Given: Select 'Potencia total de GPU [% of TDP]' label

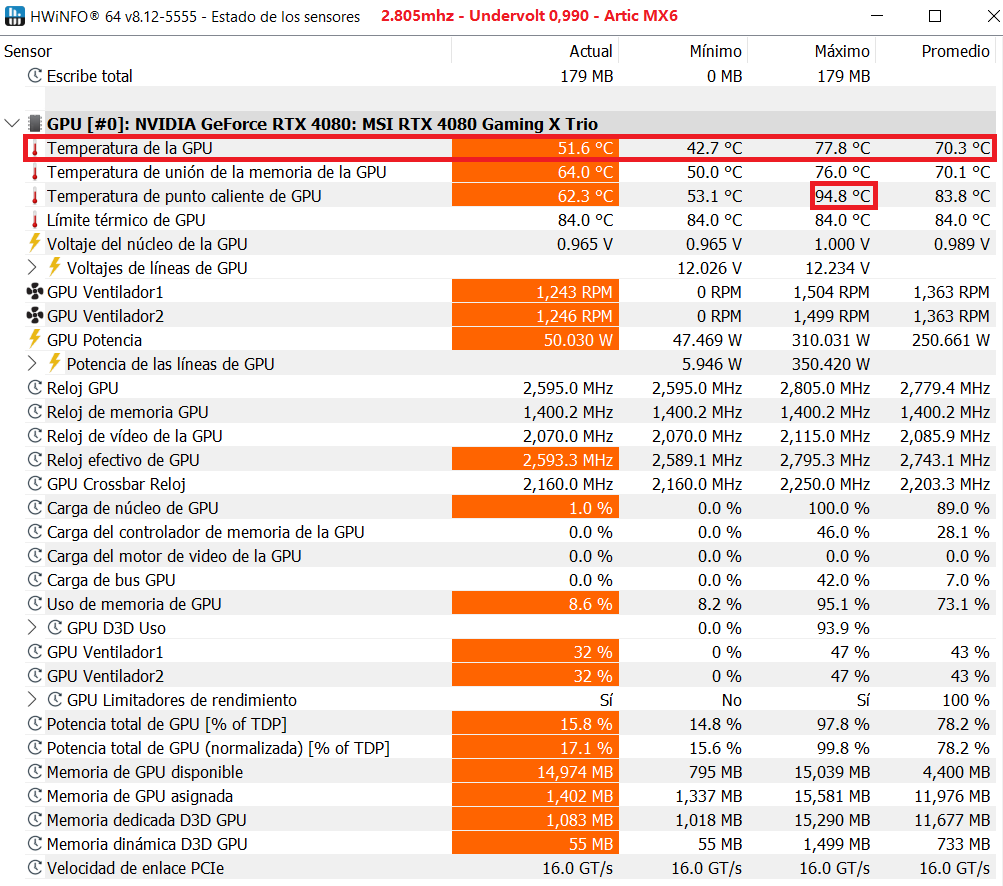Looking at the screenshot, I should 167,724.
